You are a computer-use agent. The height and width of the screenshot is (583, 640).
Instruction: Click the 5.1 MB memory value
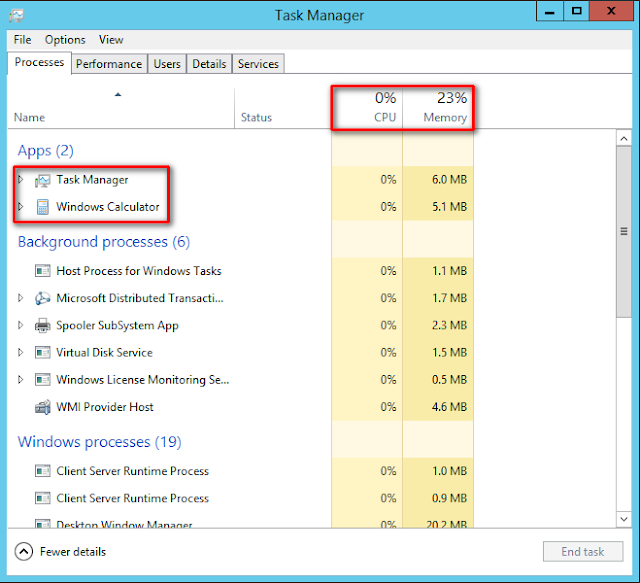(449, 207)
